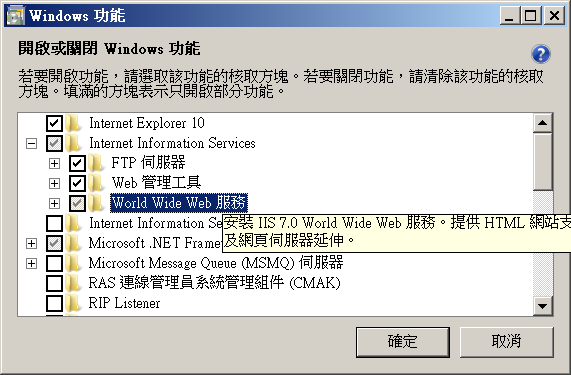
Task: Select the Web 管理工具 tree item
Action: (x=156, y=183)
